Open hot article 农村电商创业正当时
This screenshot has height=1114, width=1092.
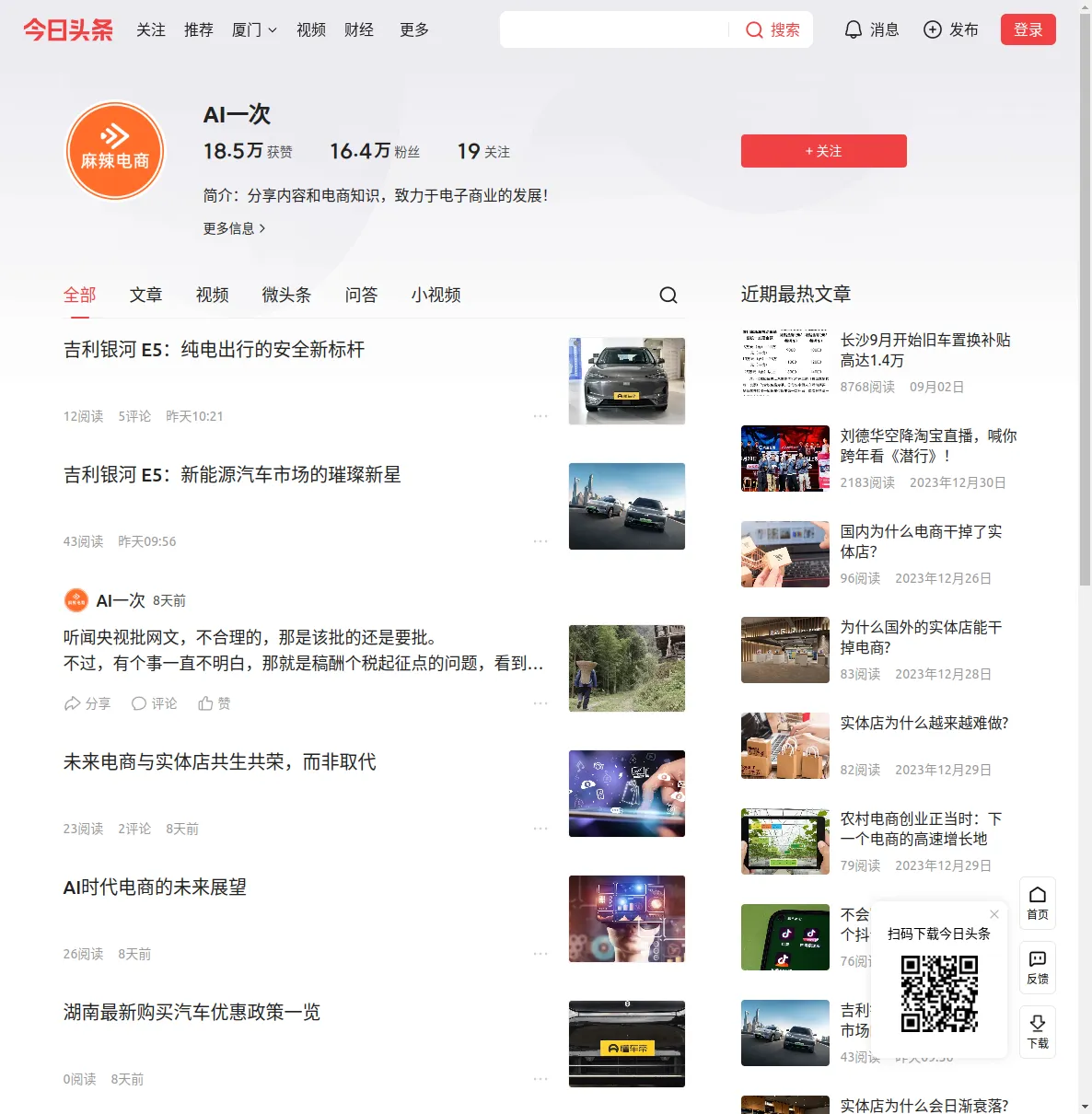coord(921,829)
